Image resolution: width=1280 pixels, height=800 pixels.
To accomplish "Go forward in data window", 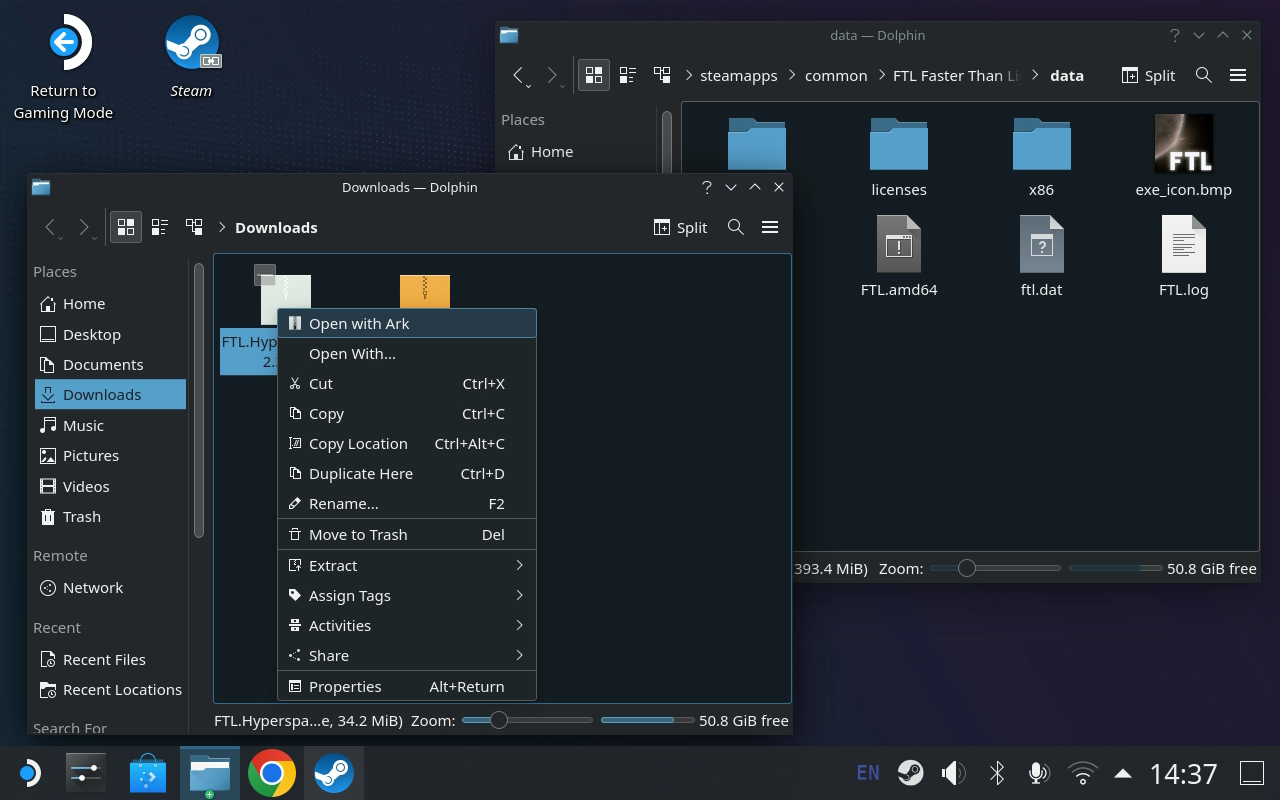I will coord(553,75).
